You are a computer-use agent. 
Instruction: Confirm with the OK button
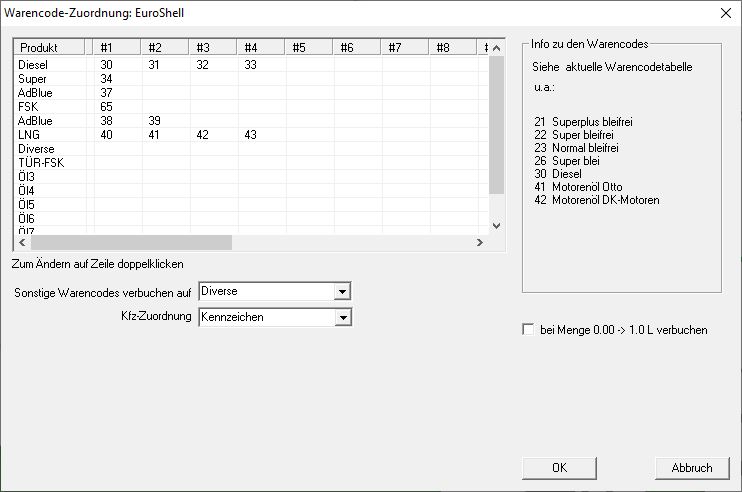(559, 468)
